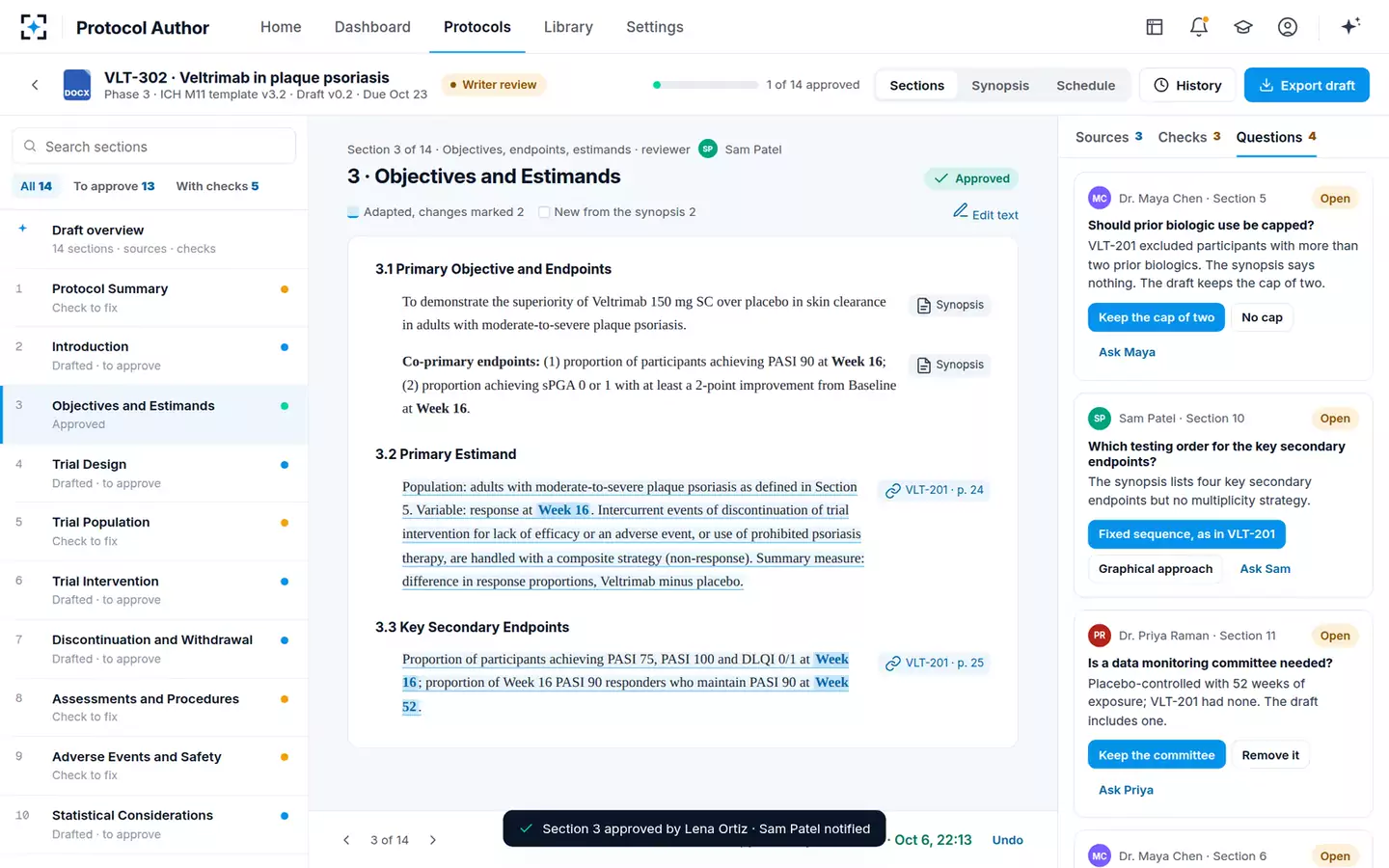Click the Ask Sam link
Image resolution: width=1389 pixels, height=868 pixels.
coord(1265,569)
